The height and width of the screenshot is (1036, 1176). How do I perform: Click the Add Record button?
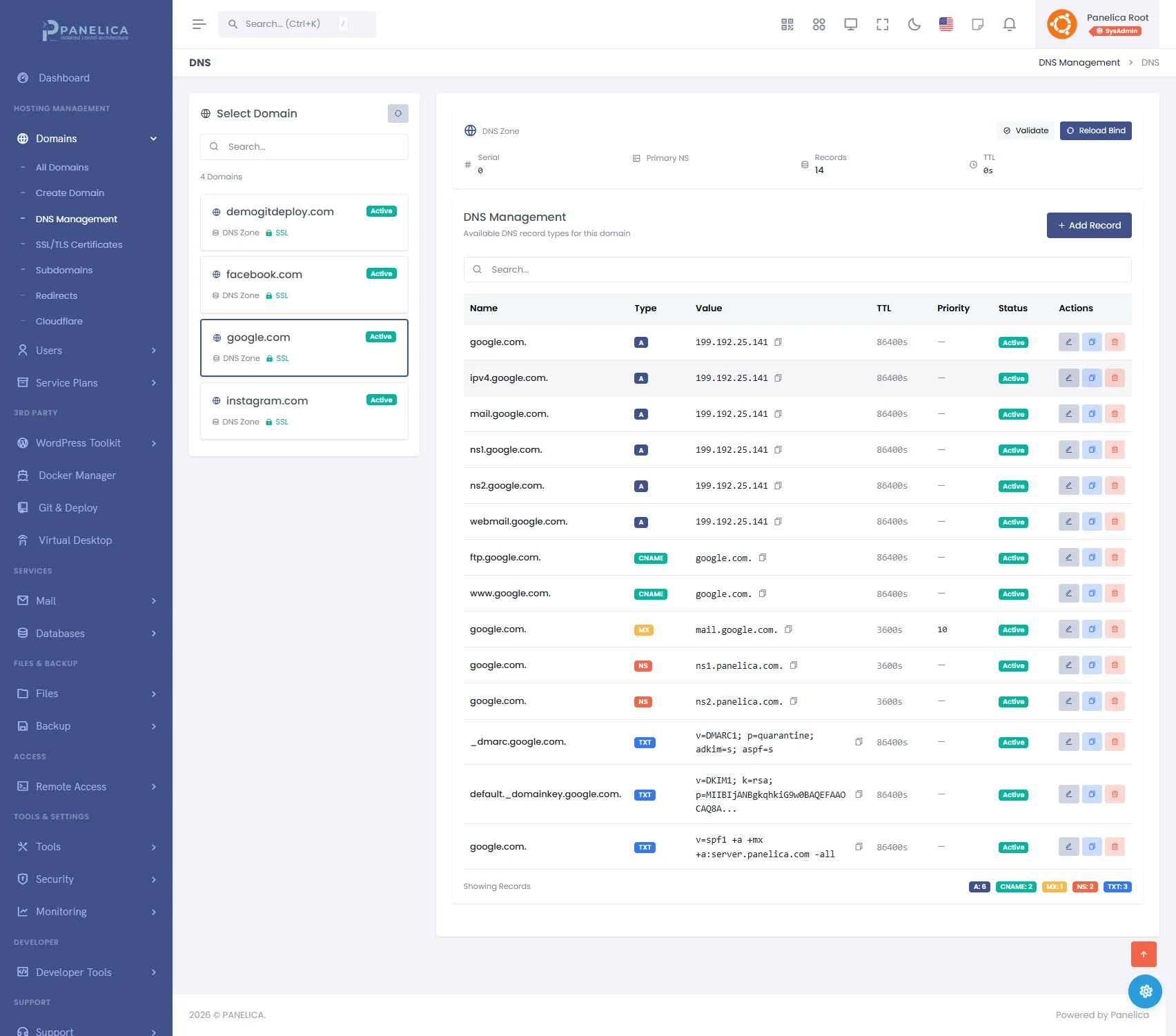1089,226
